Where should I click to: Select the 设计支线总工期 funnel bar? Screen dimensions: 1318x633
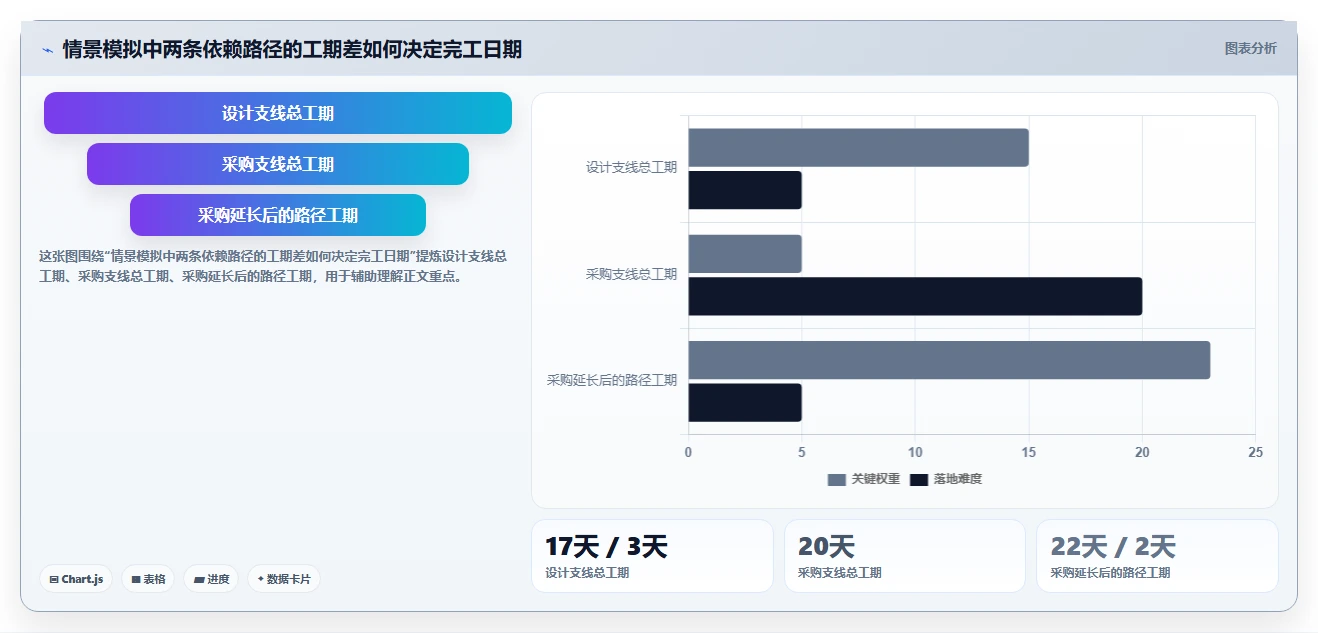point(278,113)
